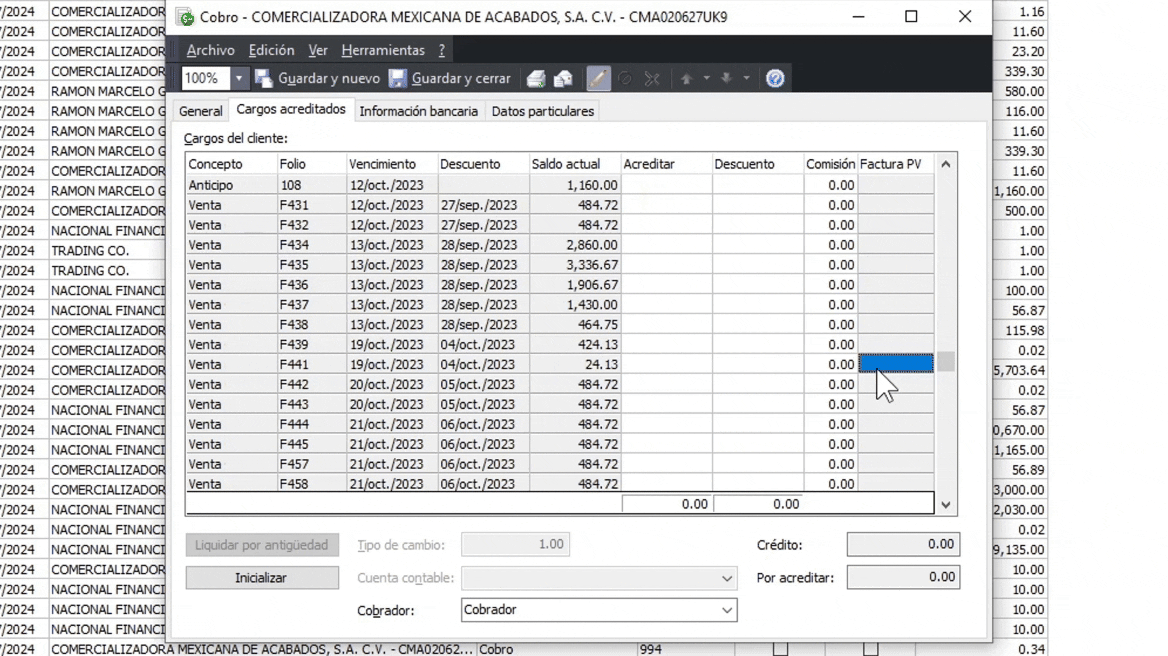
Task: Click the scissors cut icon
Action: pos(653,78)
